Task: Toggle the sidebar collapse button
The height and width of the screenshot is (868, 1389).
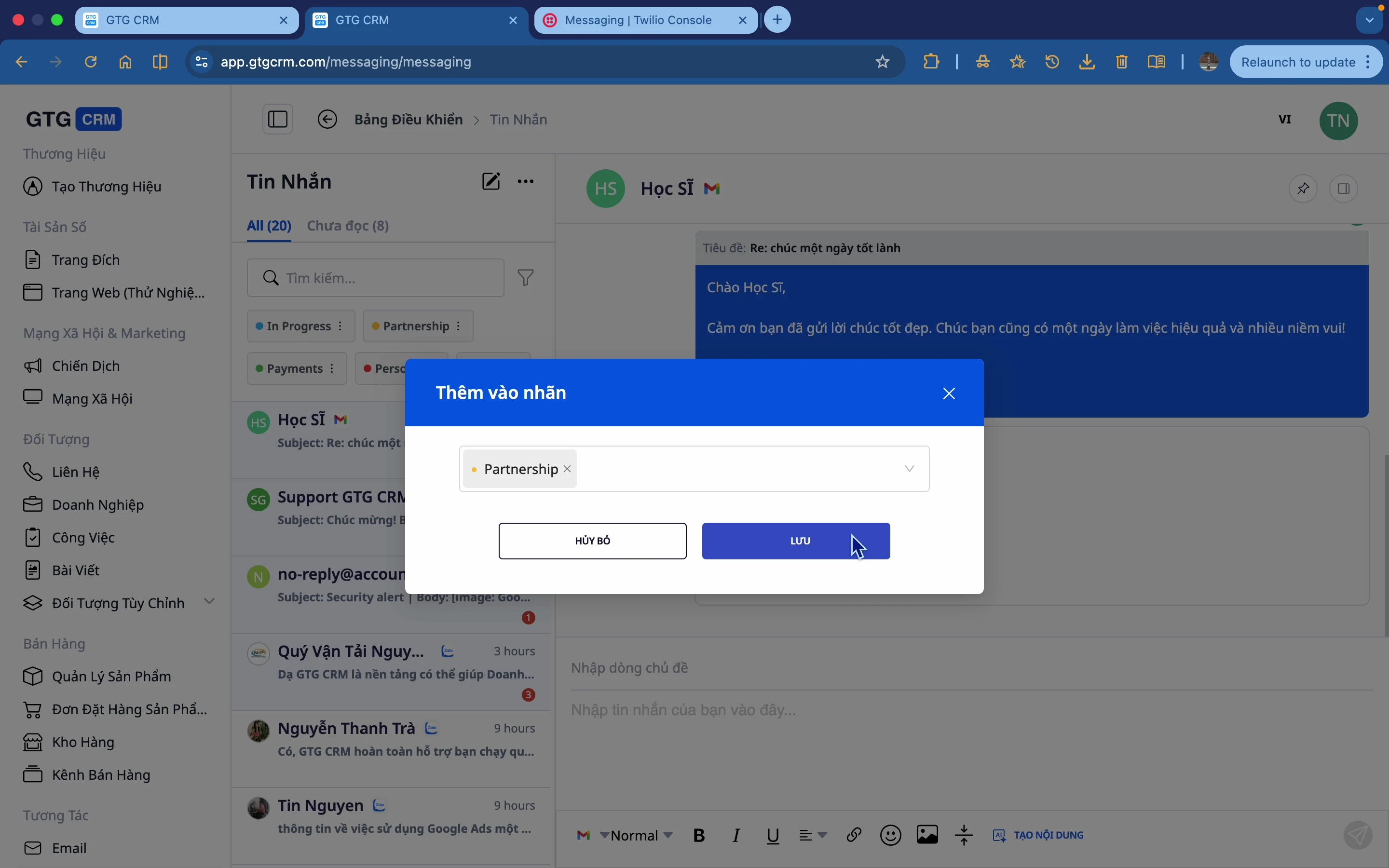Action: tap(278, 120)
